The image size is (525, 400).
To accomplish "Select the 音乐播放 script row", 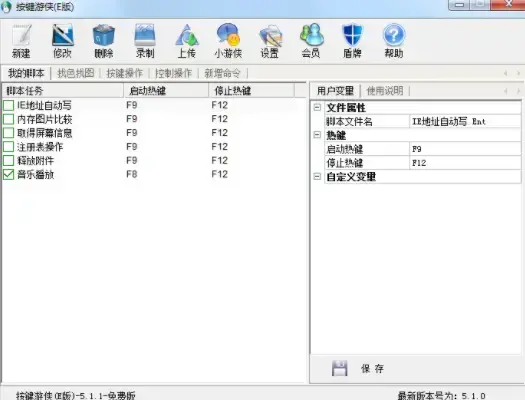I will pos(154,174).
